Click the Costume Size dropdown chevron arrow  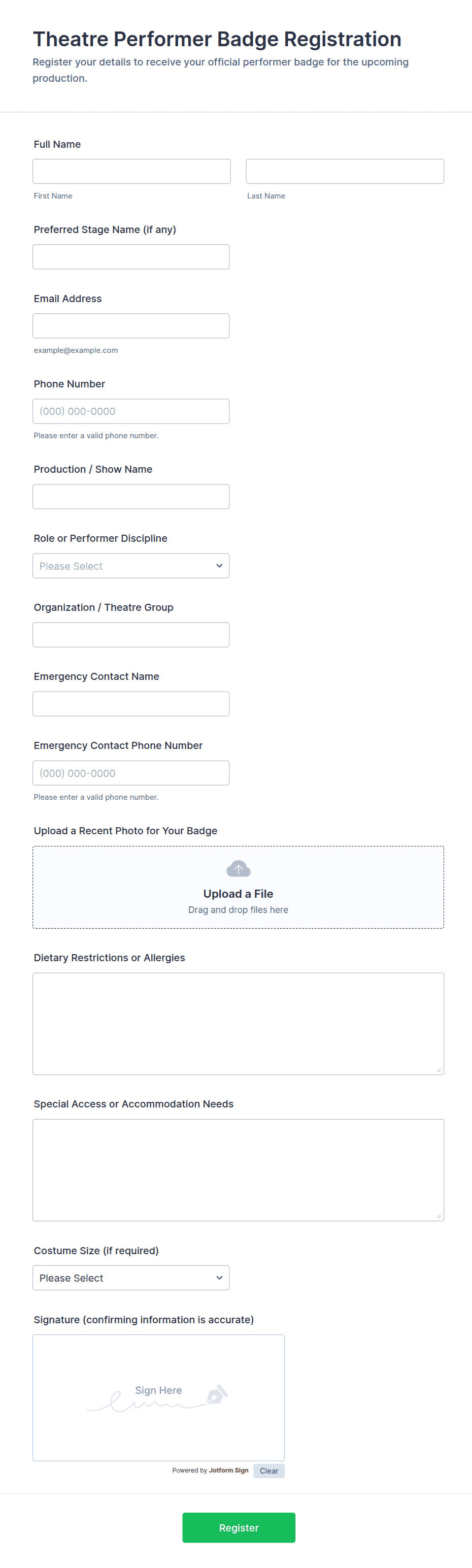point(219,1278)
